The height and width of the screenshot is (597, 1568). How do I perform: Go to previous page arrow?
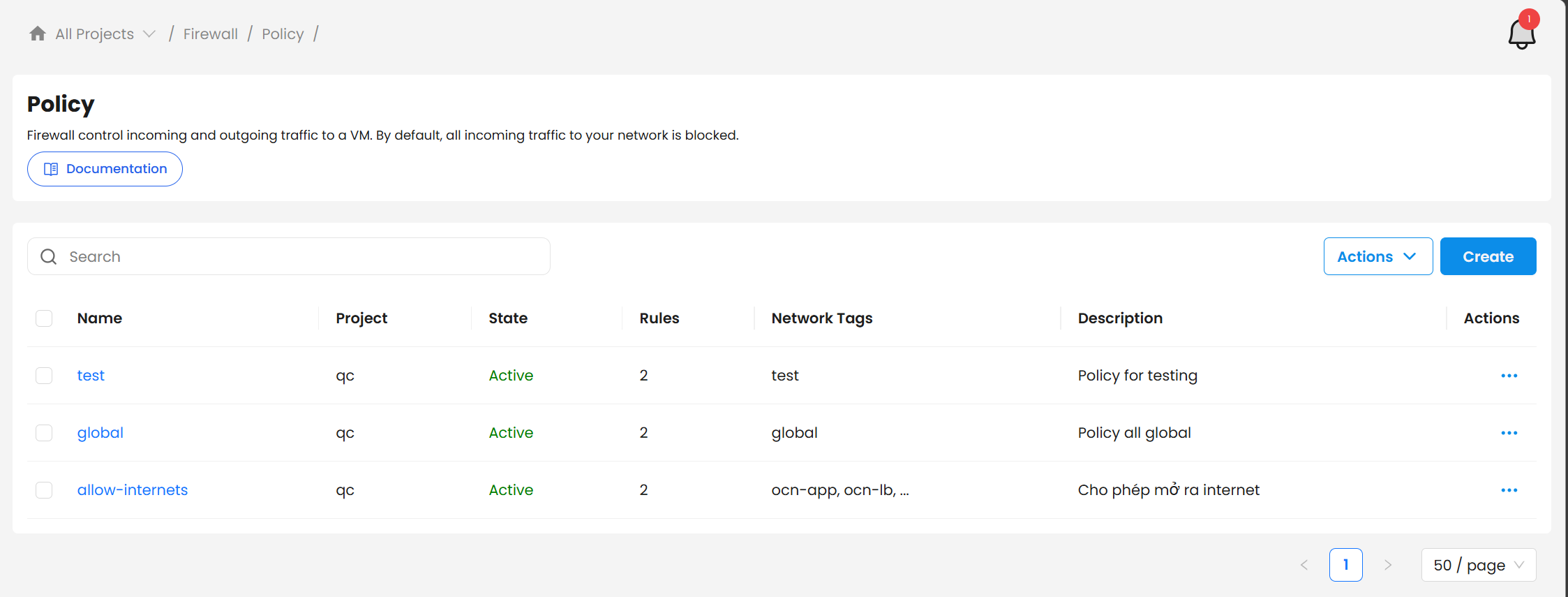1304,565
